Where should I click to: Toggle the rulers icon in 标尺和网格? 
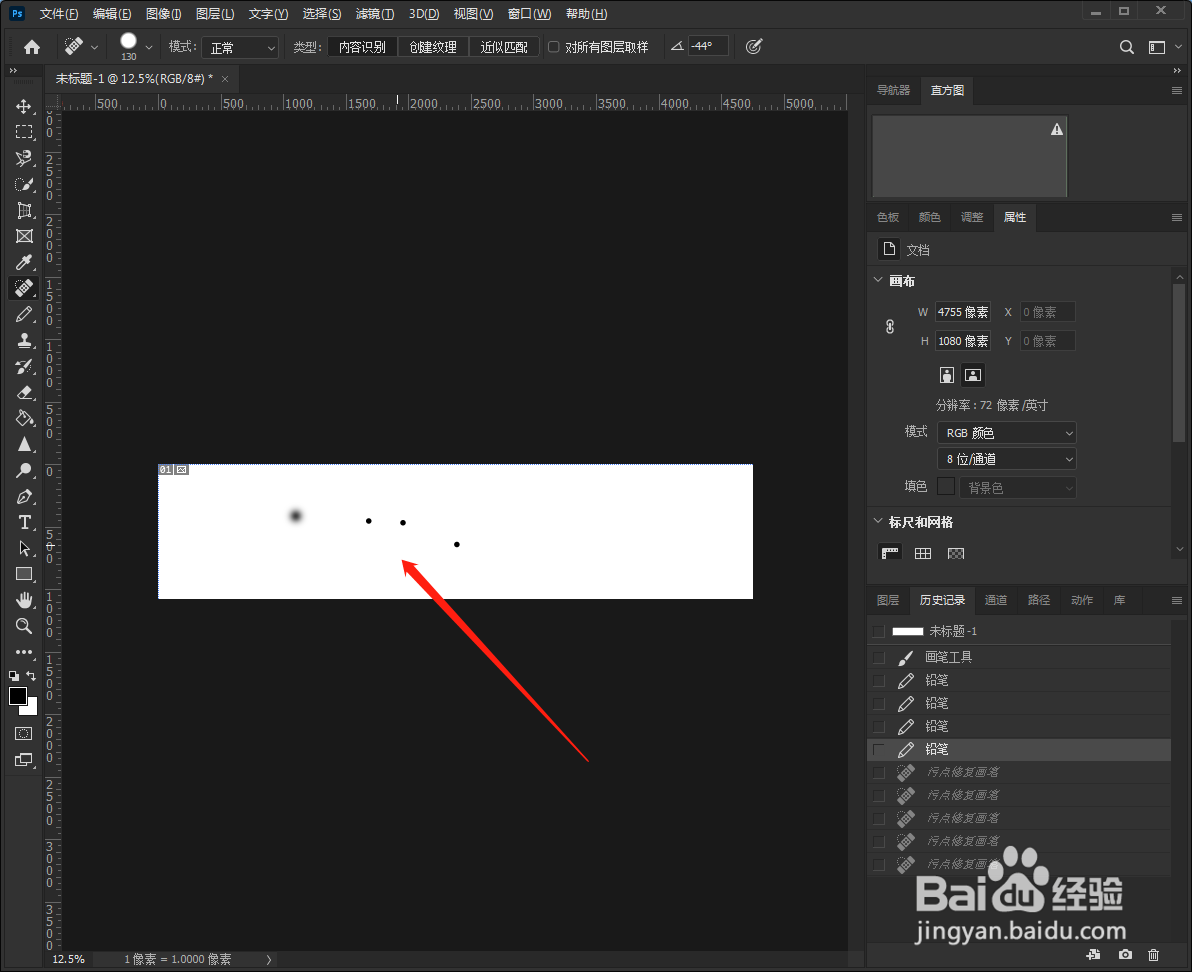[890, 553]
